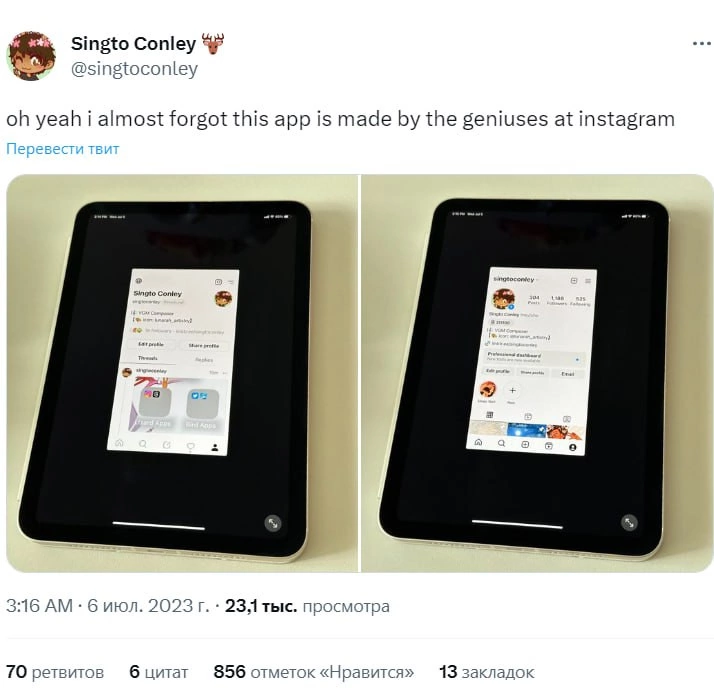
Task: Open the three-dot more options menu
Action: [x=702, y=44]
